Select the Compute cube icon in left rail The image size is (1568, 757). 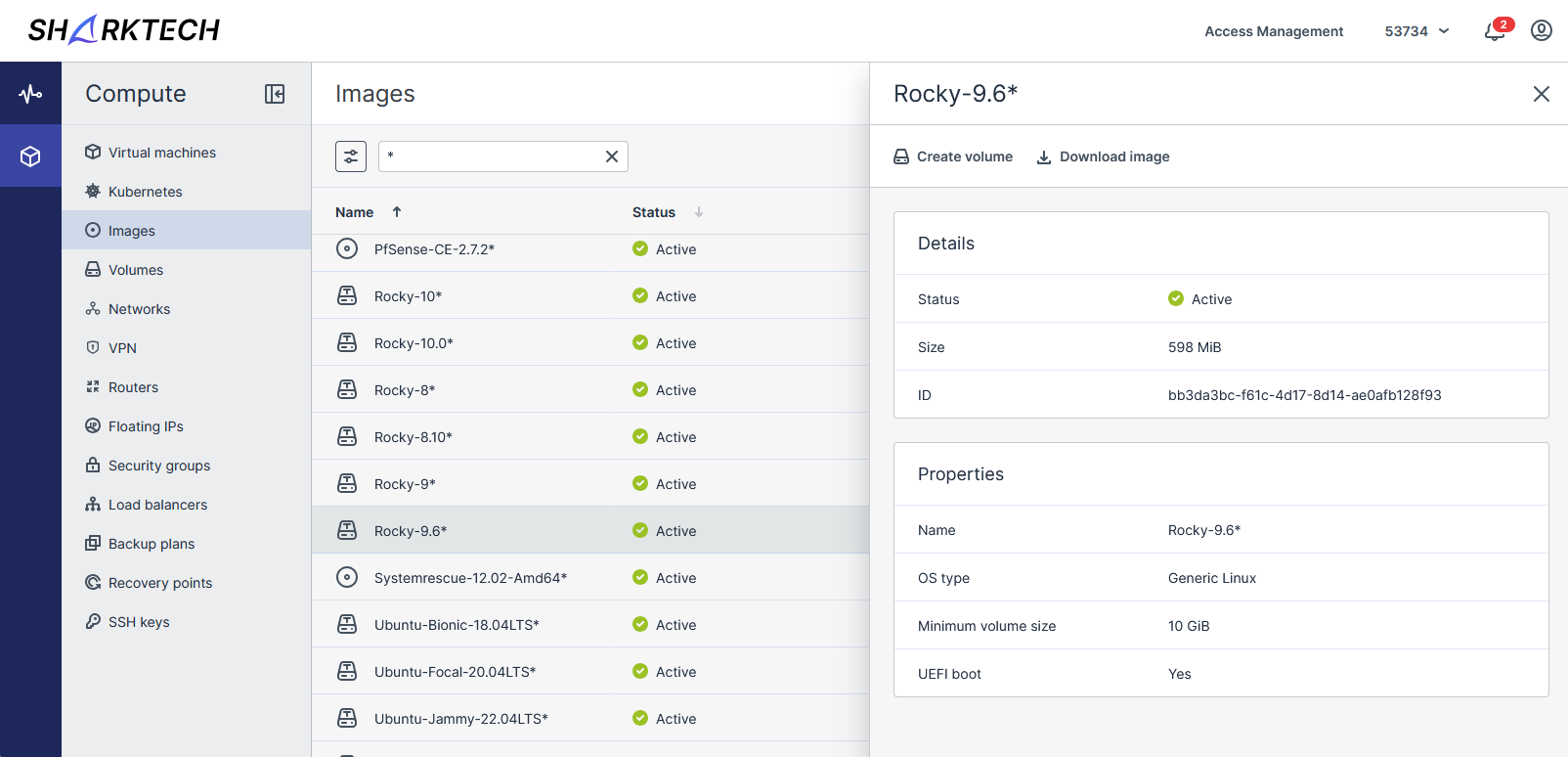[30, 156]
